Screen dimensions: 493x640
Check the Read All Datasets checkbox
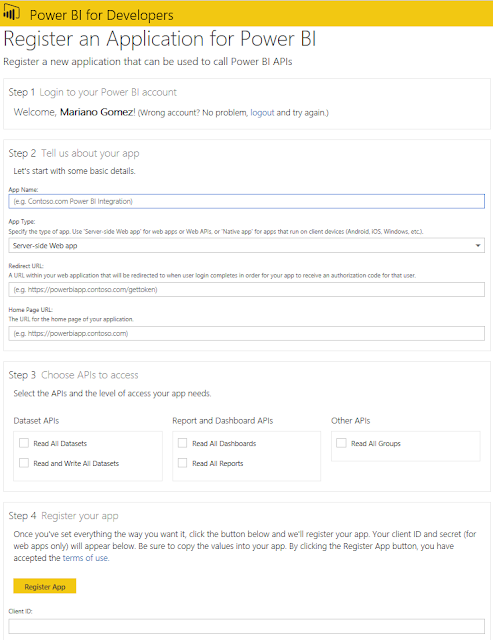tap(24, 443)
